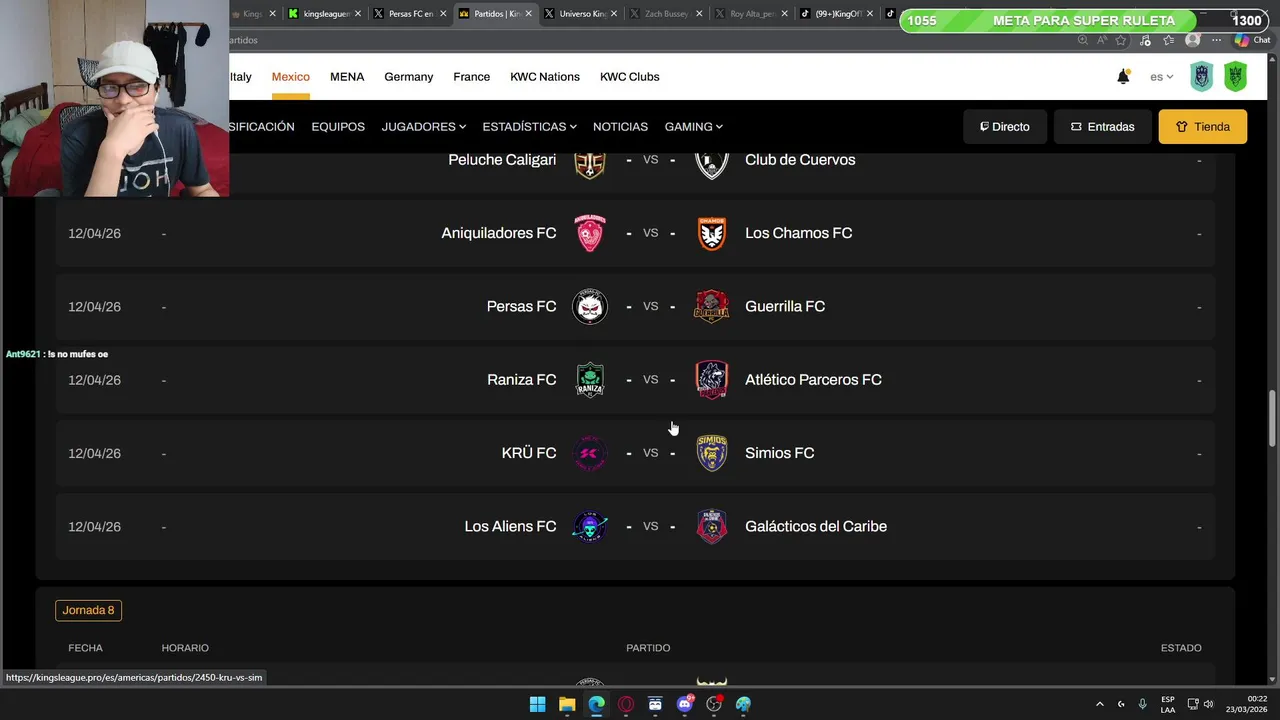Click the browser favorites star icon
1280x720 pixels.
pyautogui.click(x=1121, y=40)
